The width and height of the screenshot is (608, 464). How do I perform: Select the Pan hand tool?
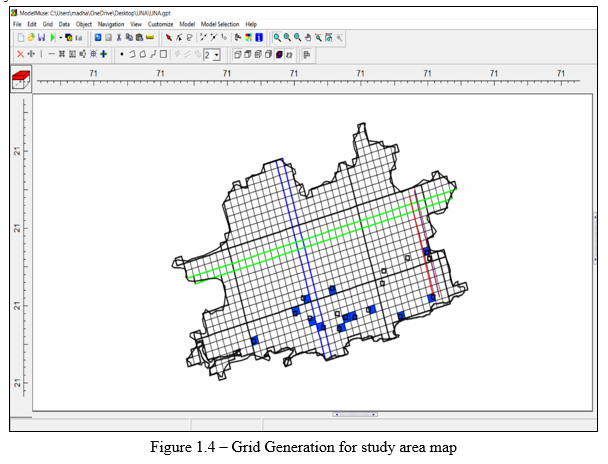[308, 38]
